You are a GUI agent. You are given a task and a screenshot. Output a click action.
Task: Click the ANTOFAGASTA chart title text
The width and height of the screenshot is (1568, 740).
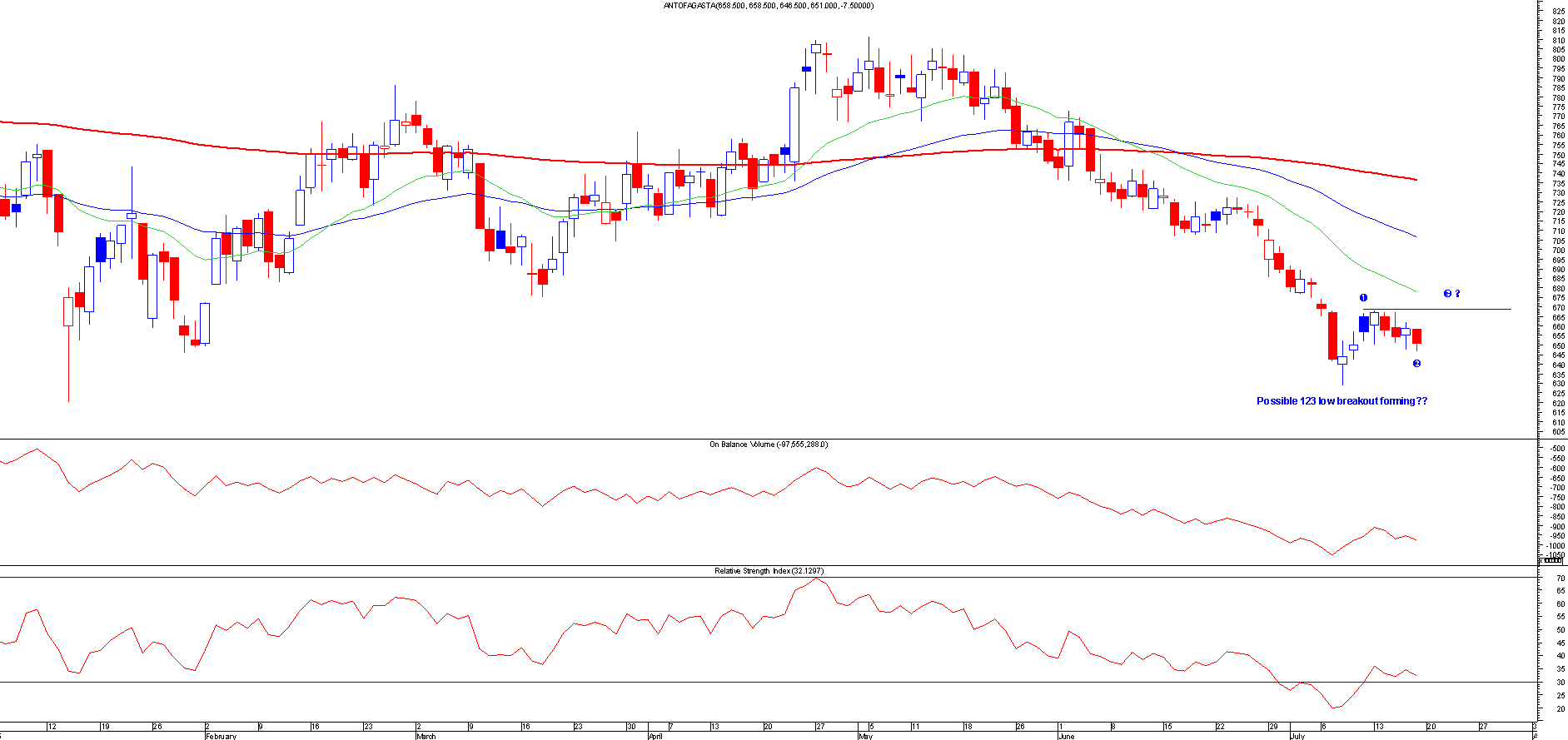point(768,6)
